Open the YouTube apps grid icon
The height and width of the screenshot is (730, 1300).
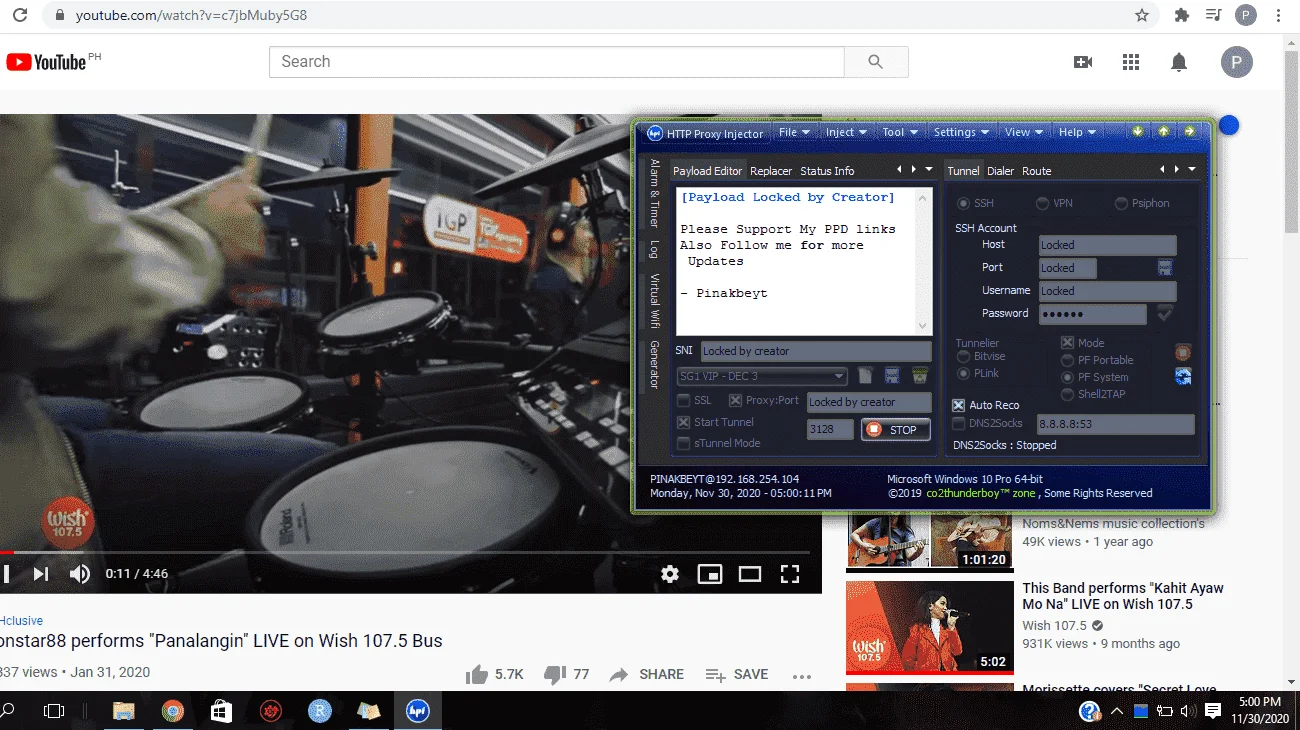click(1131, 62)
